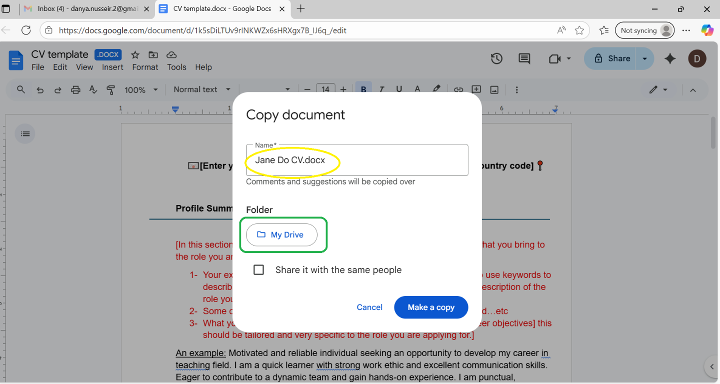This screenshot has height=384, width=720.
Task: Open the editing mode pencil dropdown
Action: tap(658, 90)
